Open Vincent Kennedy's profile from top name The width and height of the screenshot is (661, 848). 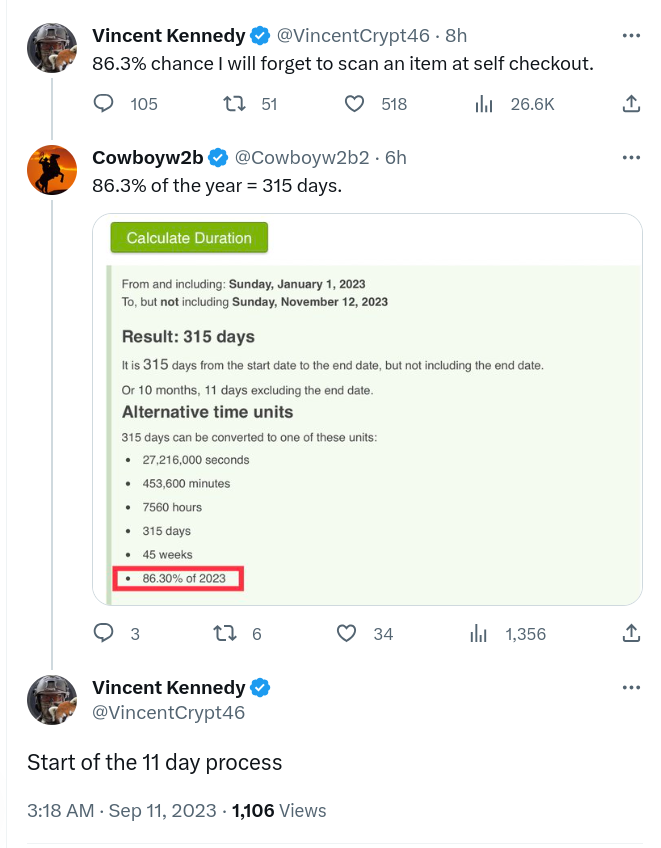(168, 36)
